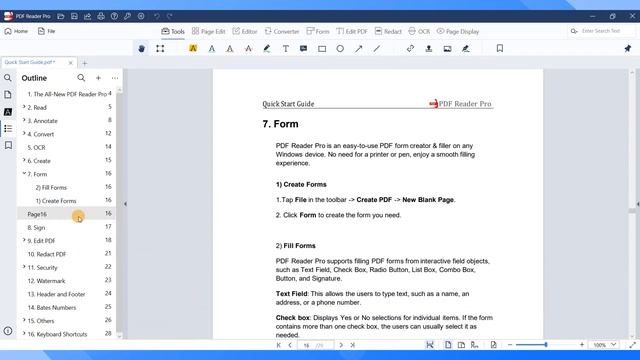
Task: Expand the 15. Others outline item
Action: (x=24, y=320)
